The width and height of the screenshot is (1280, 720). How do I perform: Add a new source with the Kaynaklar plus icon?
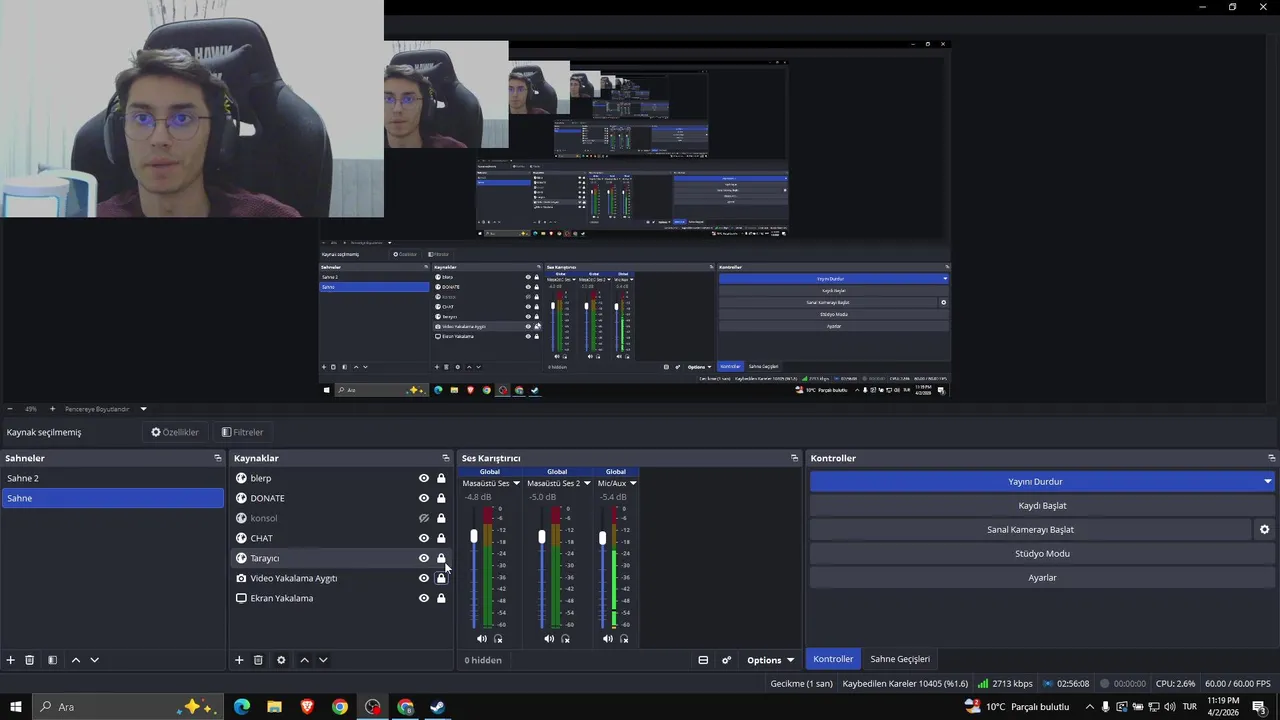coord(239,660)
